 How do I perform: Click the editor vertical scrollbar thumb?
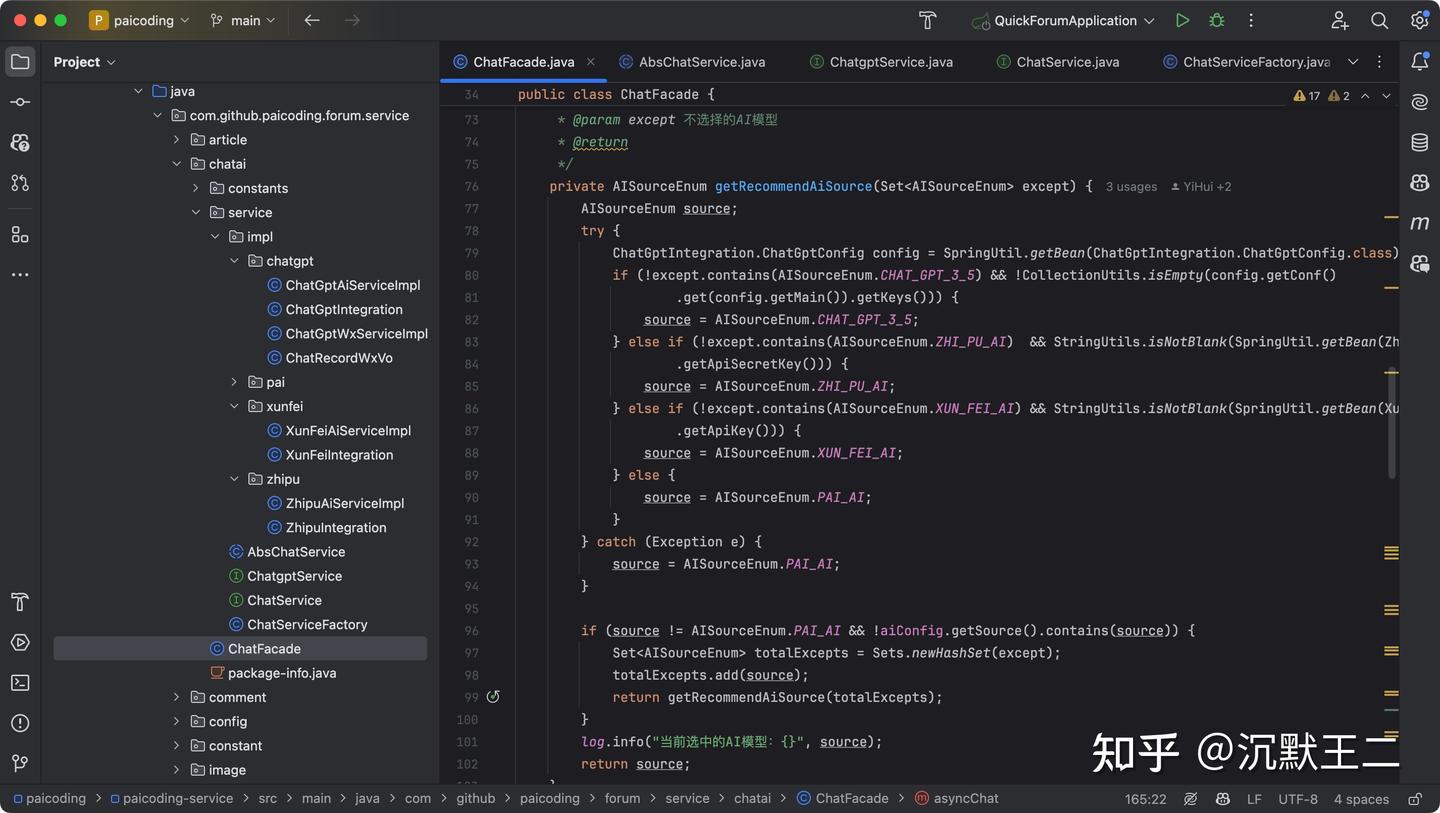(1392, 423)
